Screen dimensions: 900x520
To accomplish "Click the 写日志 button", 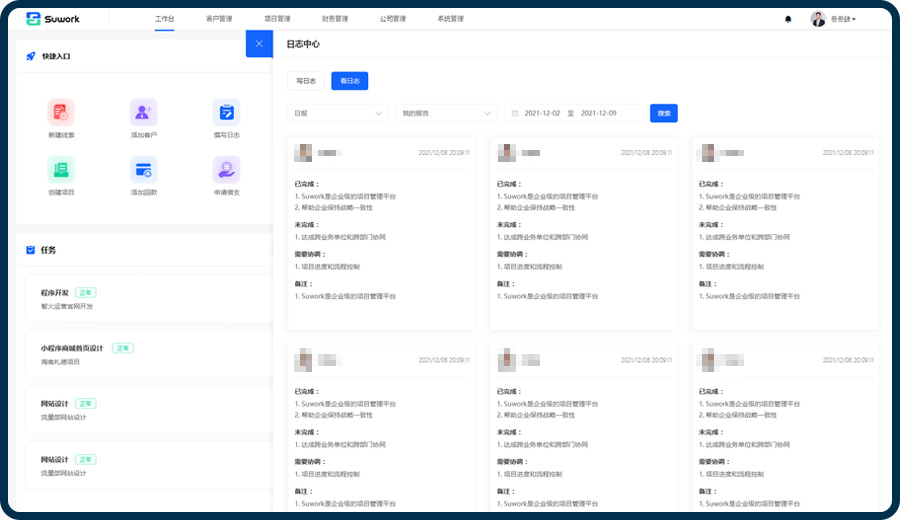I will pyautogui.click(x=306, y=81).
